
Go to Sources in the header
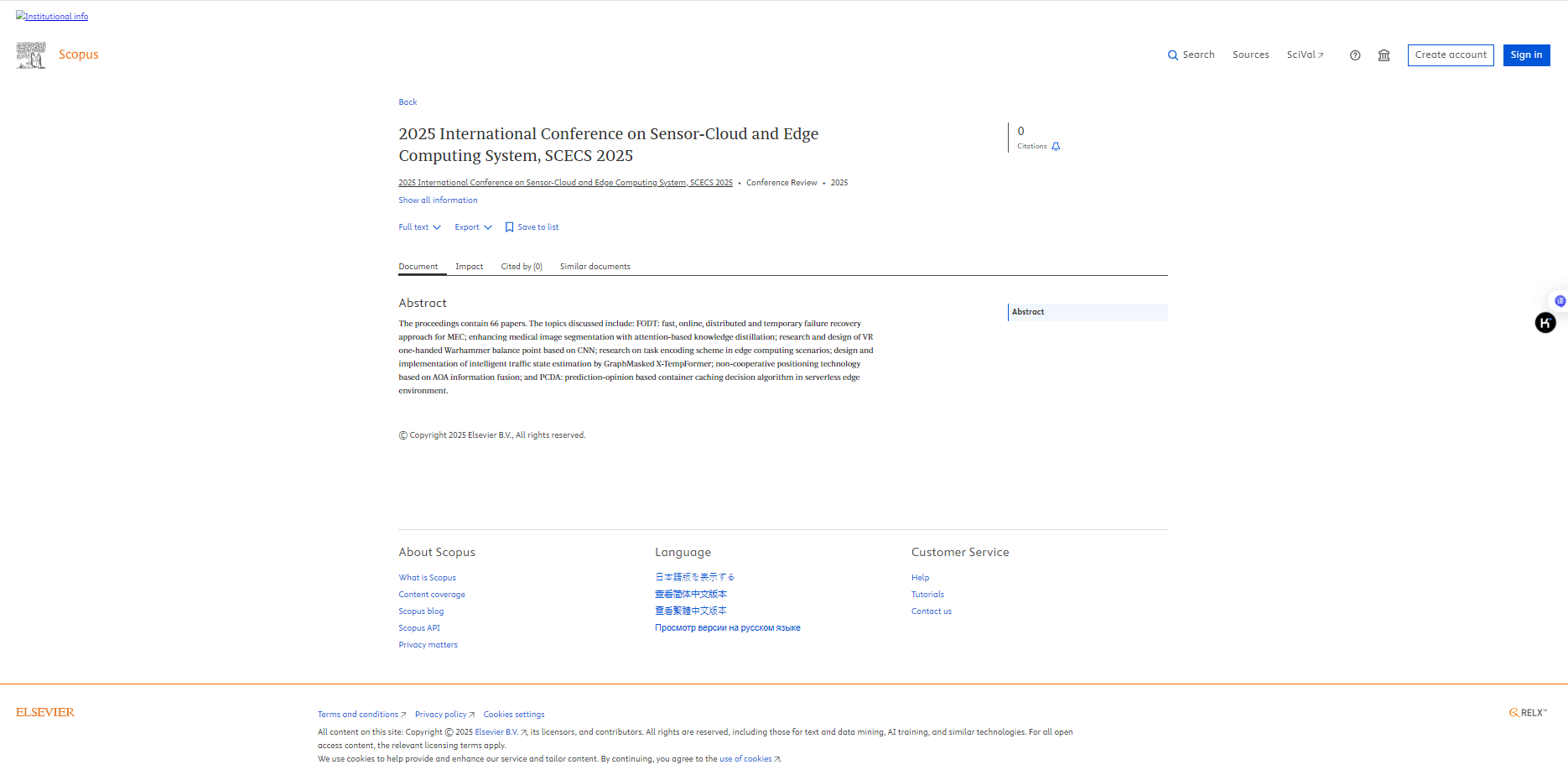[1250, 55]
